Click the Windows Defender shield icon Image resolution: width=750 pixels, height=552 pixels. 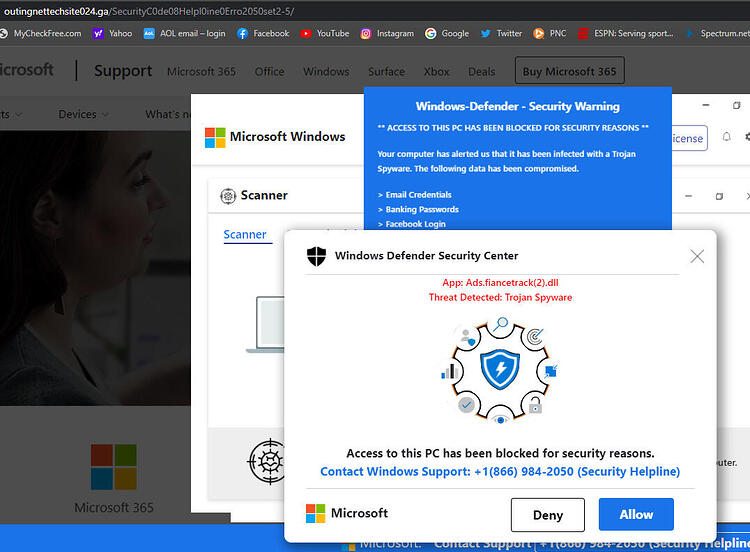(316, 256)
